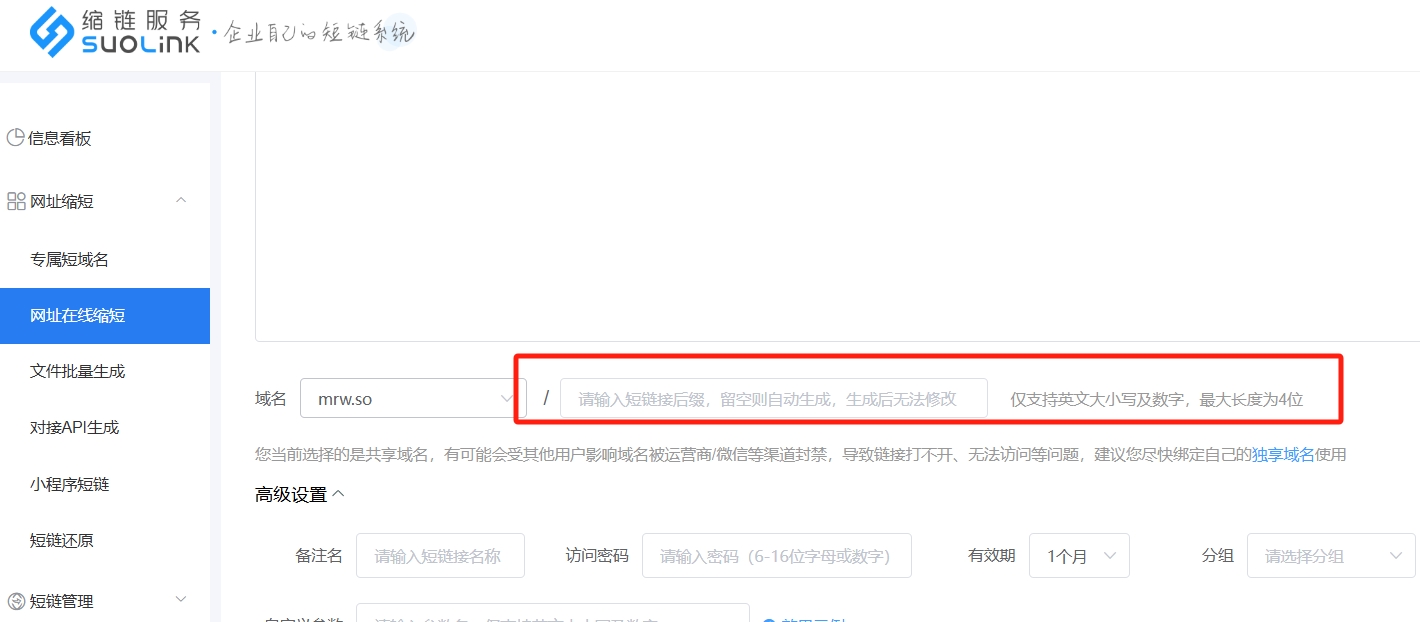Collapse the 网址缩短 menu chevron
Viewport: 1420px width, 622px height.
pos(181,200)
